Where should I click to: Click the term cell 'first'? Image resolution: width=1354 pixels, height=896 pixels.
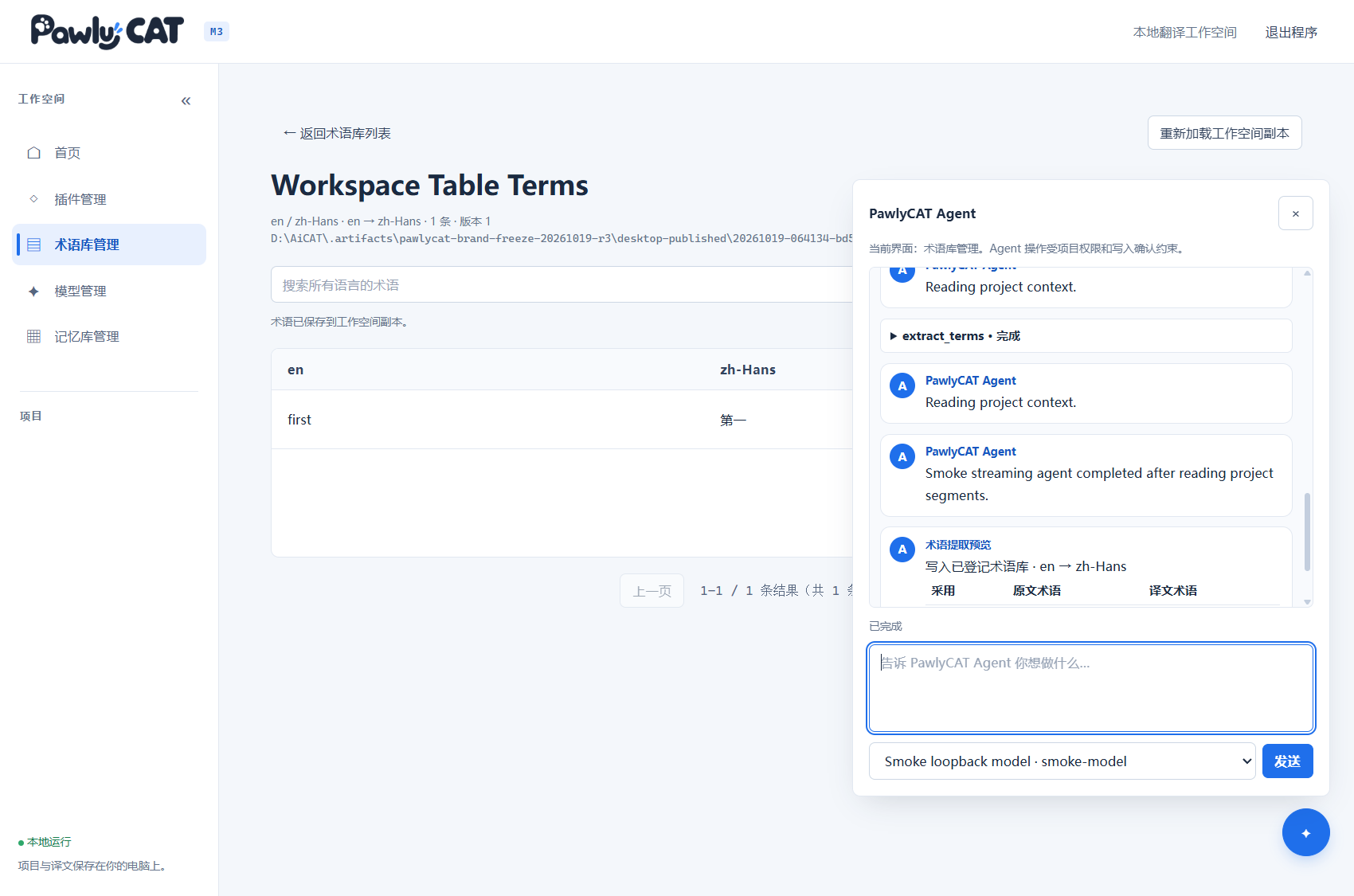(x=299, y=420)
